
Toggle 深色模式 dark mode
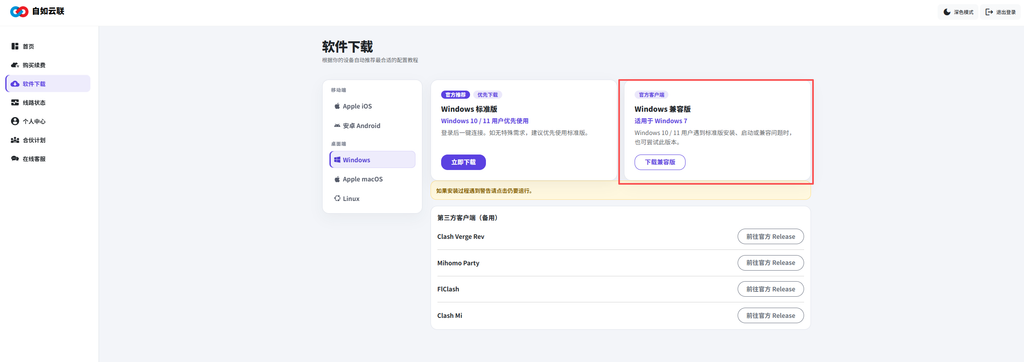click(x=958, y=12)
